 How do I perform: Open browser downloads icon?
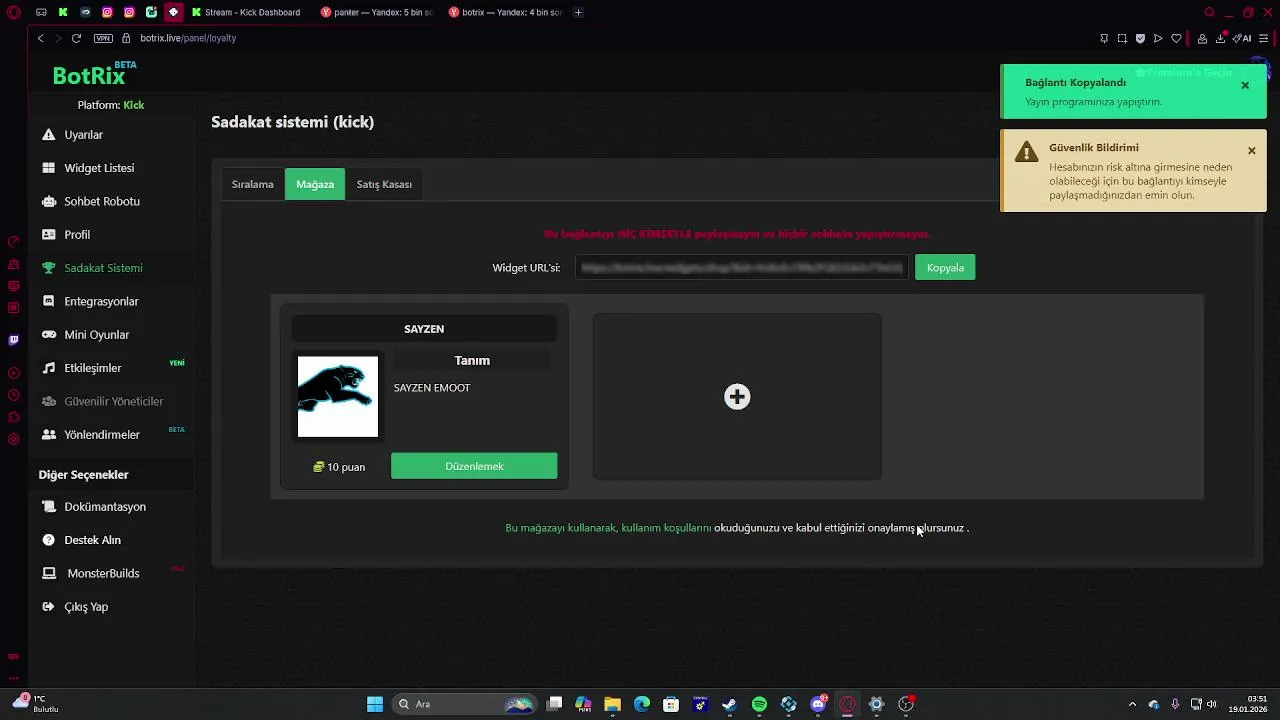[1220, 38]
